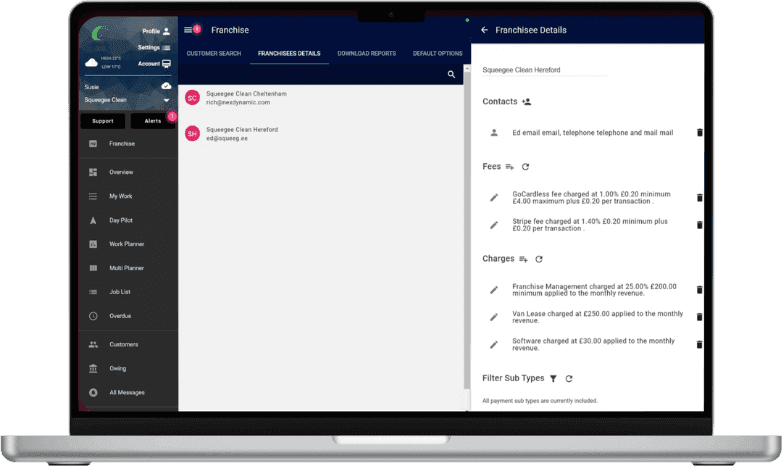The image size is (783, 466).
Task: Delete the Stripe fee entry
Action: point(699,225)
